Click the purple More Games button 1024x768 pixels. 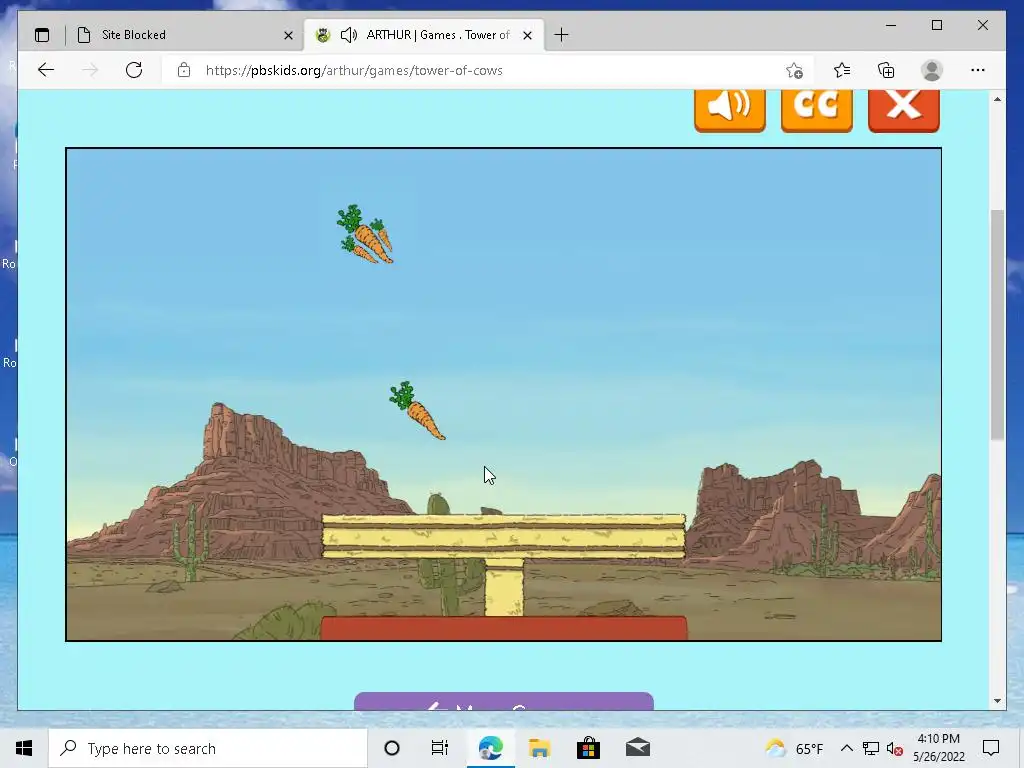click(x=504, y=701)
